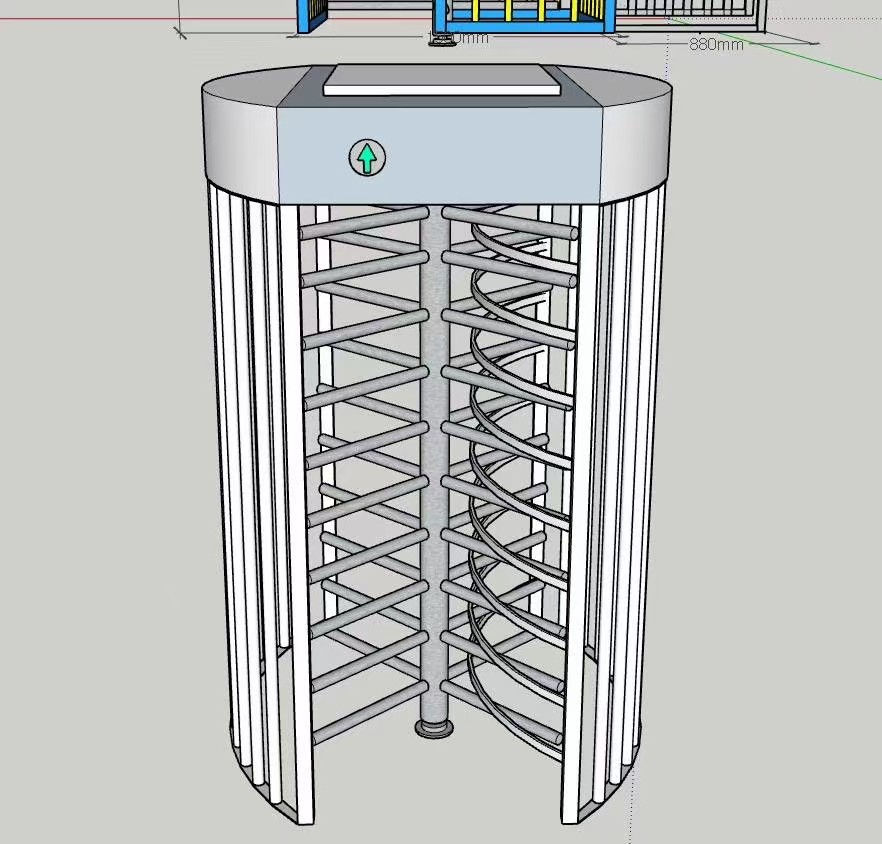Click the green arrow indicator on the turnstile
Viewport: 882px width, 844px height.
point(367,157)
